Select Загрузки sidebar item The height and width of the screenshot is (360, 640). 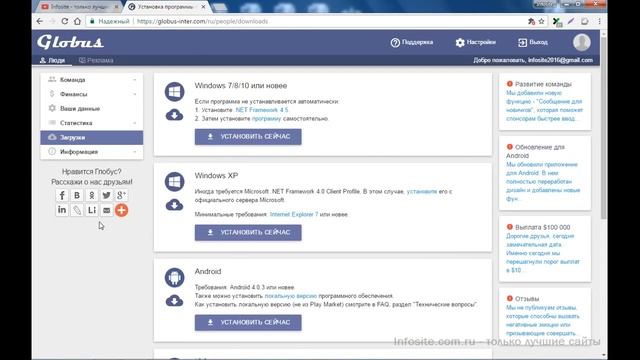[x=91, y=138]
